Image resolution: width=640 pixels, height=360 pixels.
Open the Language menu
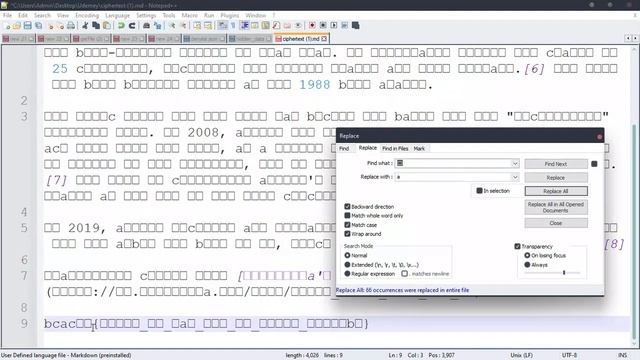click(x=117, y=16)
